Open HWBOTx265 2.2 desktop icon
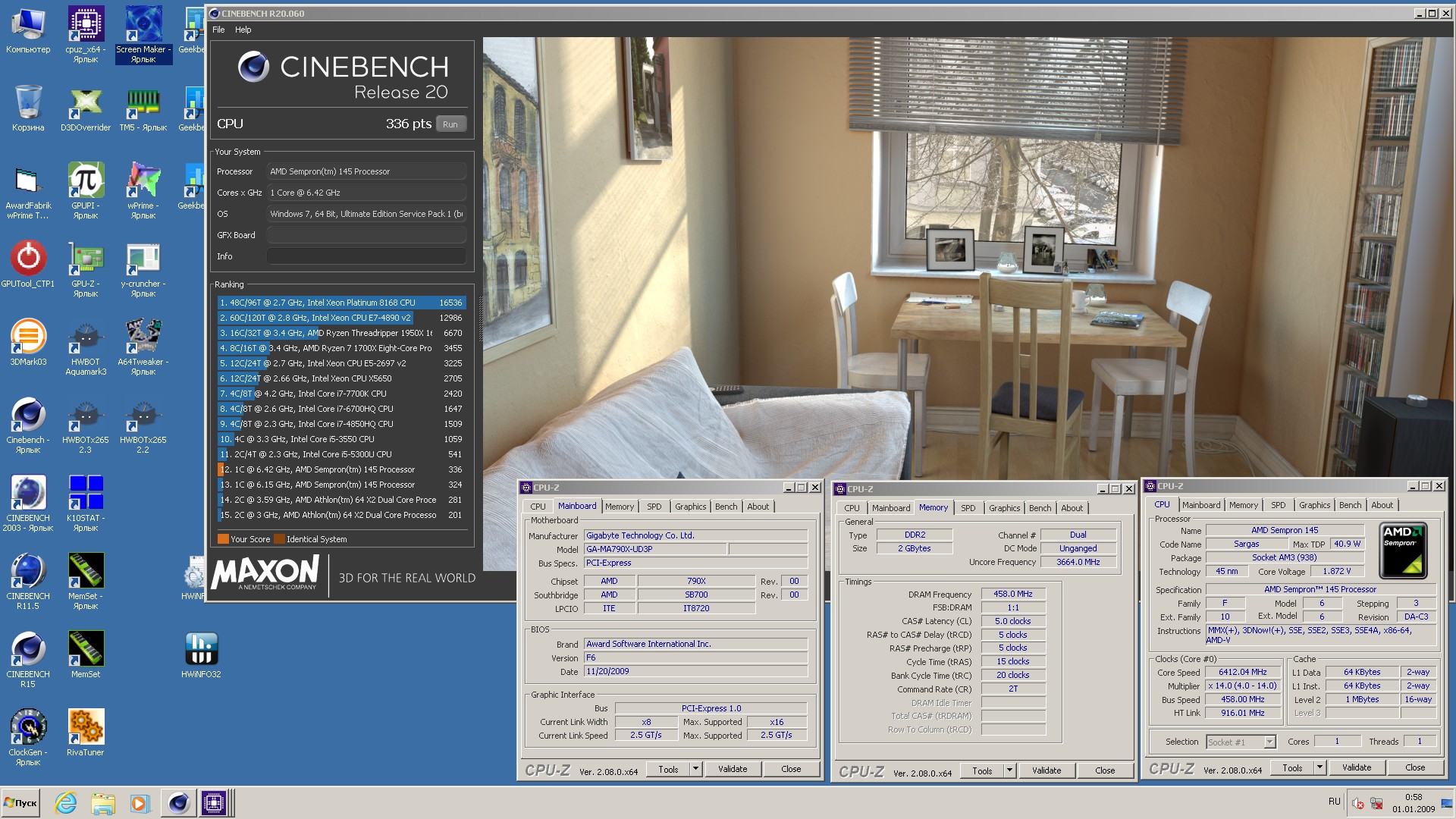This screenshot has width=1456, height=819. coord(143,425)
